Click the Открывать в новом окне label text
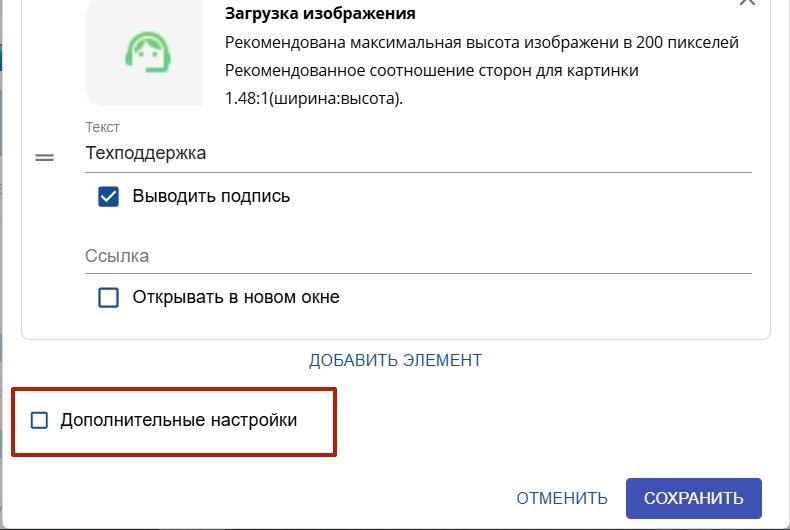The image size is (790, 530). point(236,297)
